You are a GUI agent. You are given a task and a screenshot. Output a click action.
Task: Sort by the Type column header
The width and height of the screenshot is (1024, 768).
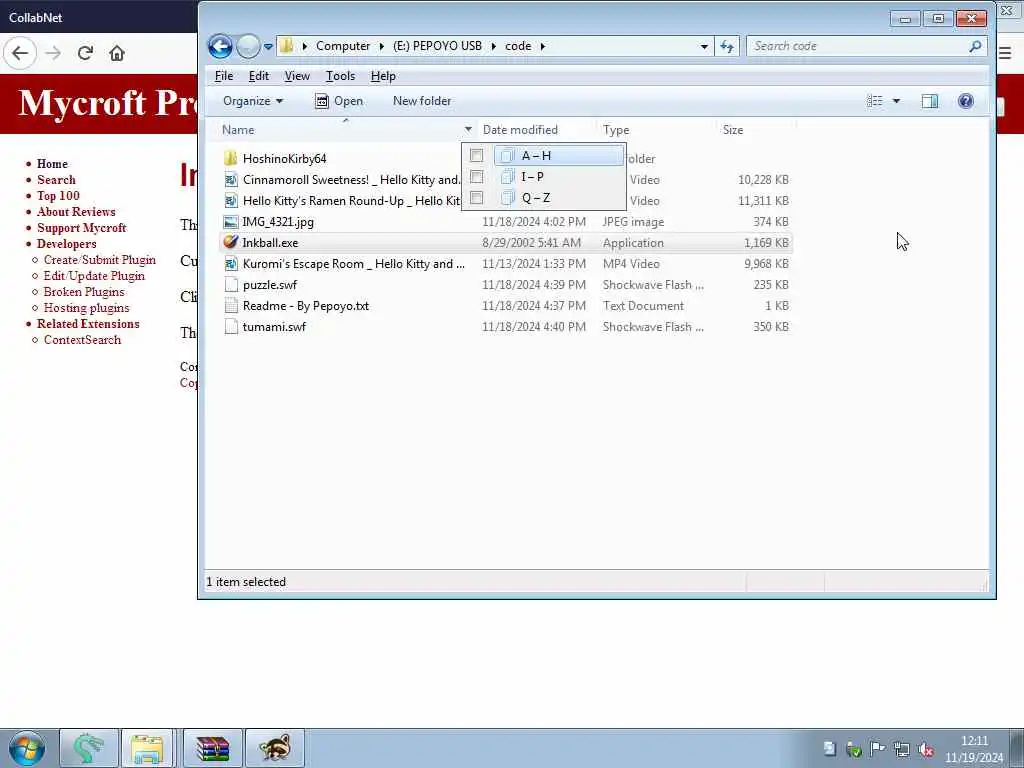click(x=616, y=130)
